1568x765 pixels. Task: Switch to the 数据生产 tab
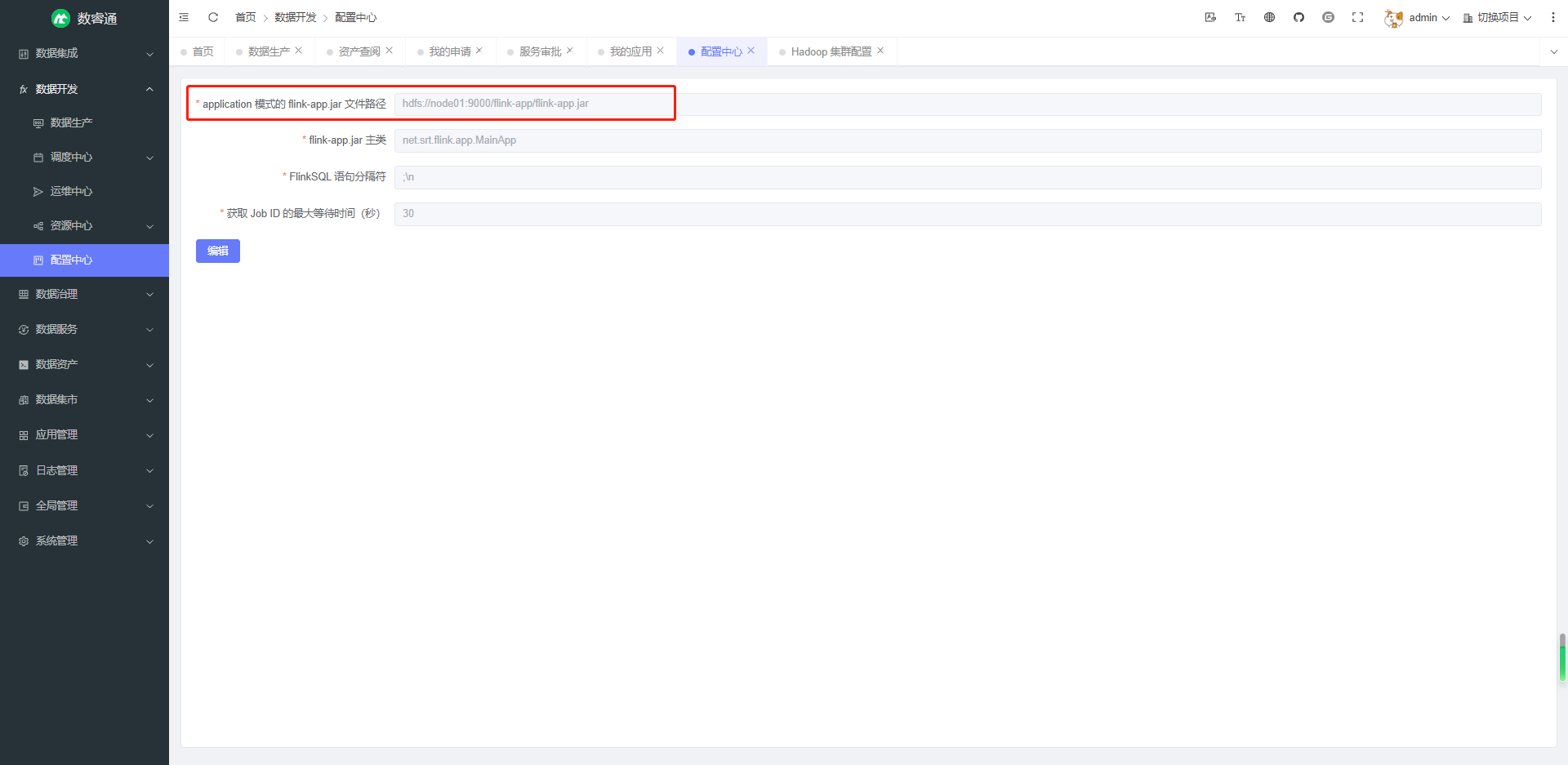coord(269,51)
